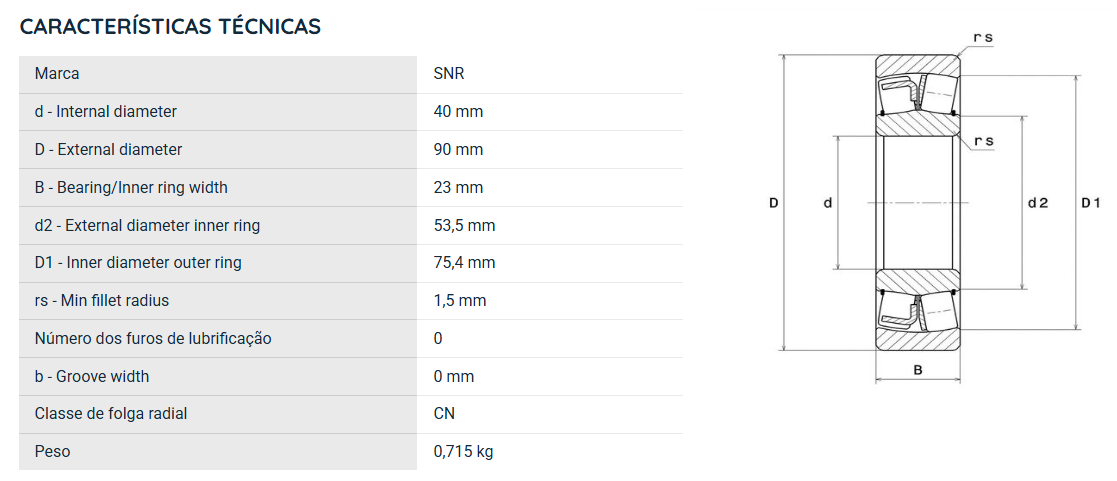This screenshot has width=1117, height=481.
Task: Click the B - Bearing/Inner ring width label
Action: point(131,187)
